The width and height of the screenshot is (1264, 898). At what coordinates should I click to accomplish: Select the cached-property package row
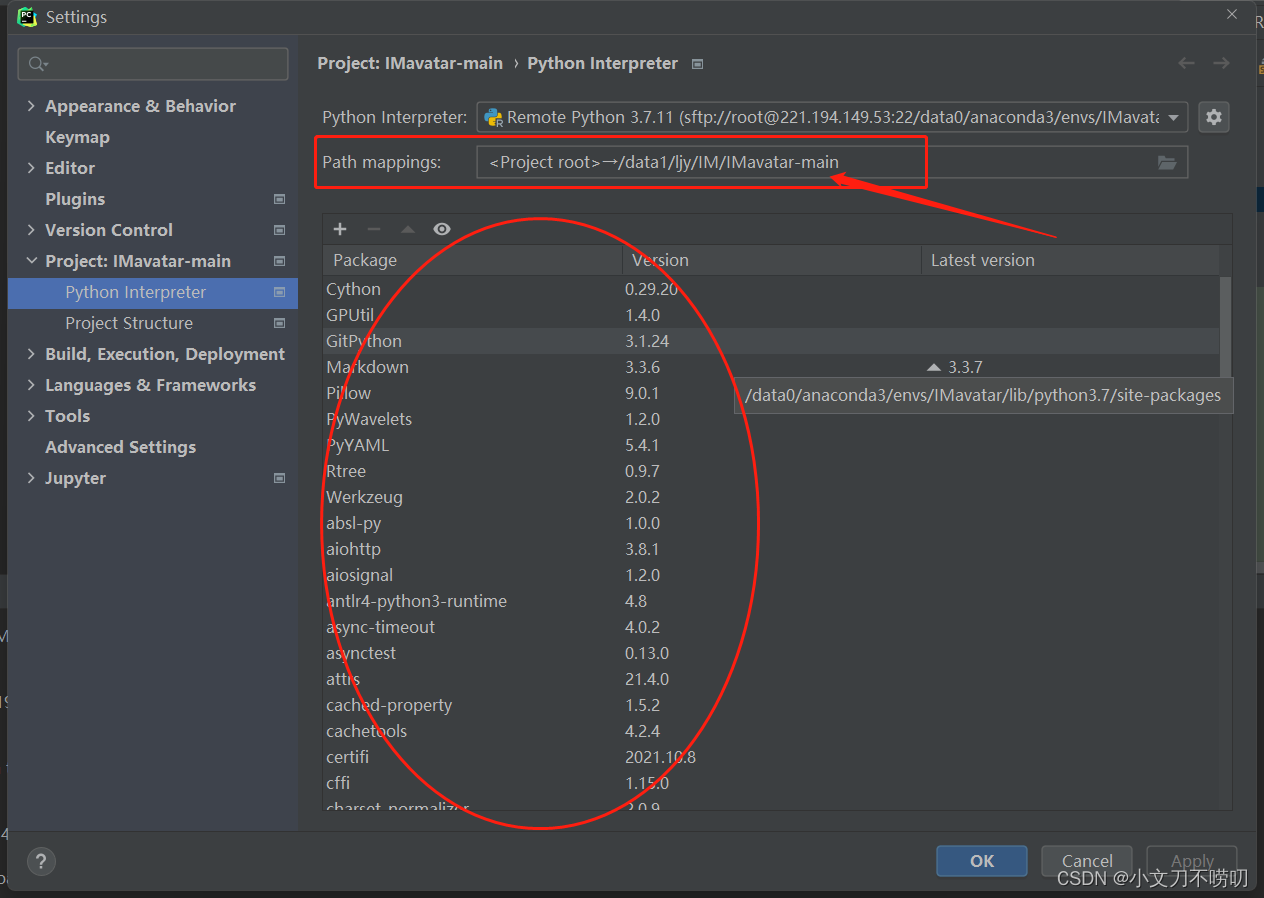771,705
